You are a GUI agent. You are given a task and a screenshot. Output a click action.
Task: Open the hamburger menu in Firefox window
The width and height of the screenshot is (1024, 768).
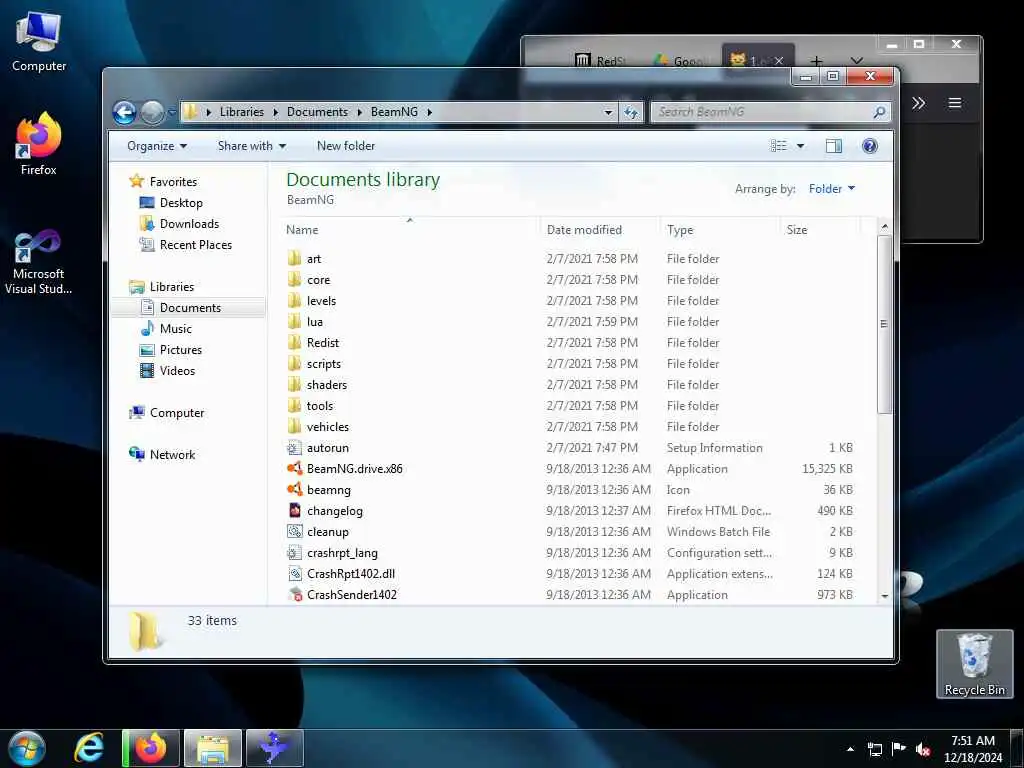pos(954,103)
